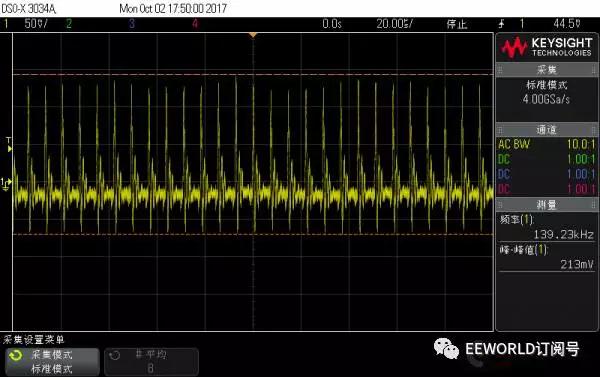Click the WeChat logo icon
600x377 pixels.
(446, 348)
